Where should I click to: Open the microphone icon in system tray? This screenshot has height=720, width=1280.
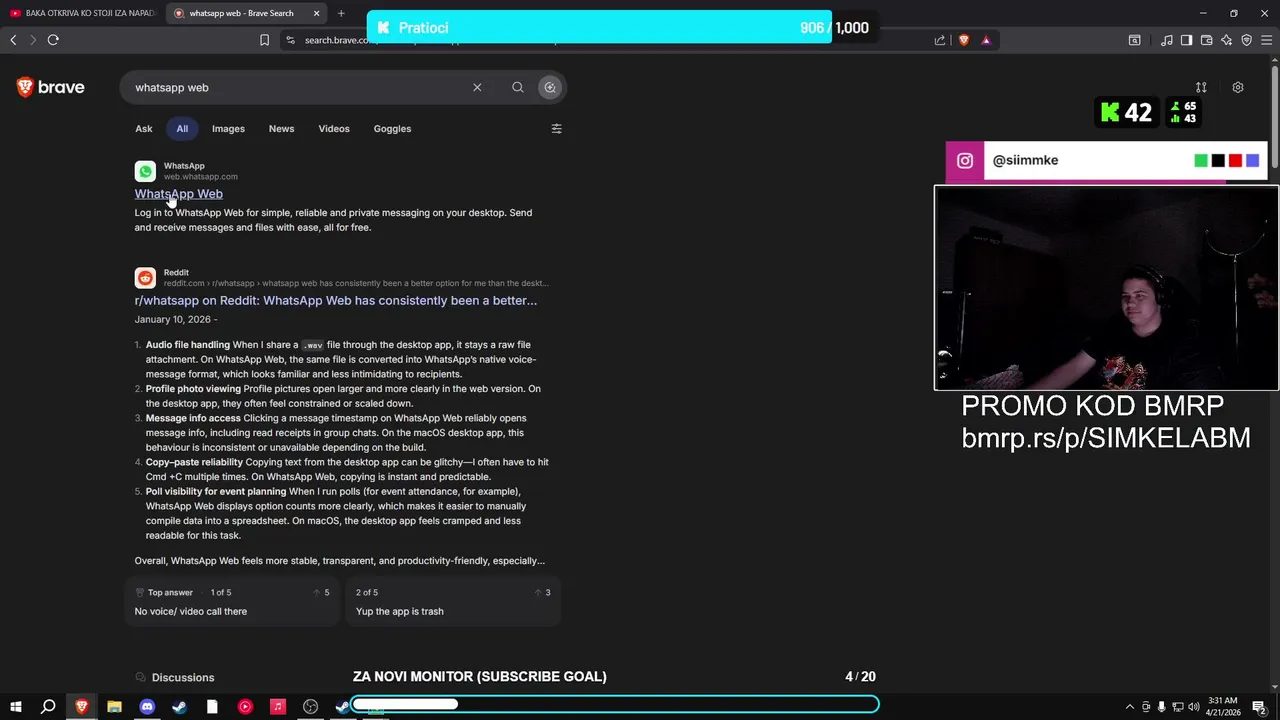1162,707
